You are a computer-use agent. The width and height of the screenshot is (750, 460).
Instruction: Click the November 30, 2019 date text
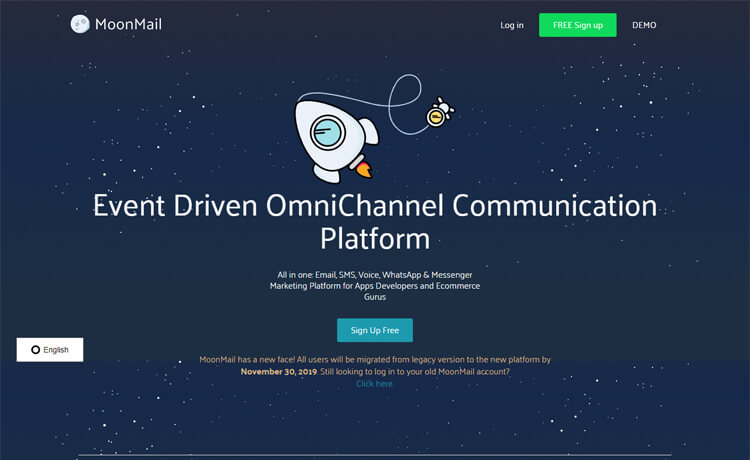coord(278,372)
